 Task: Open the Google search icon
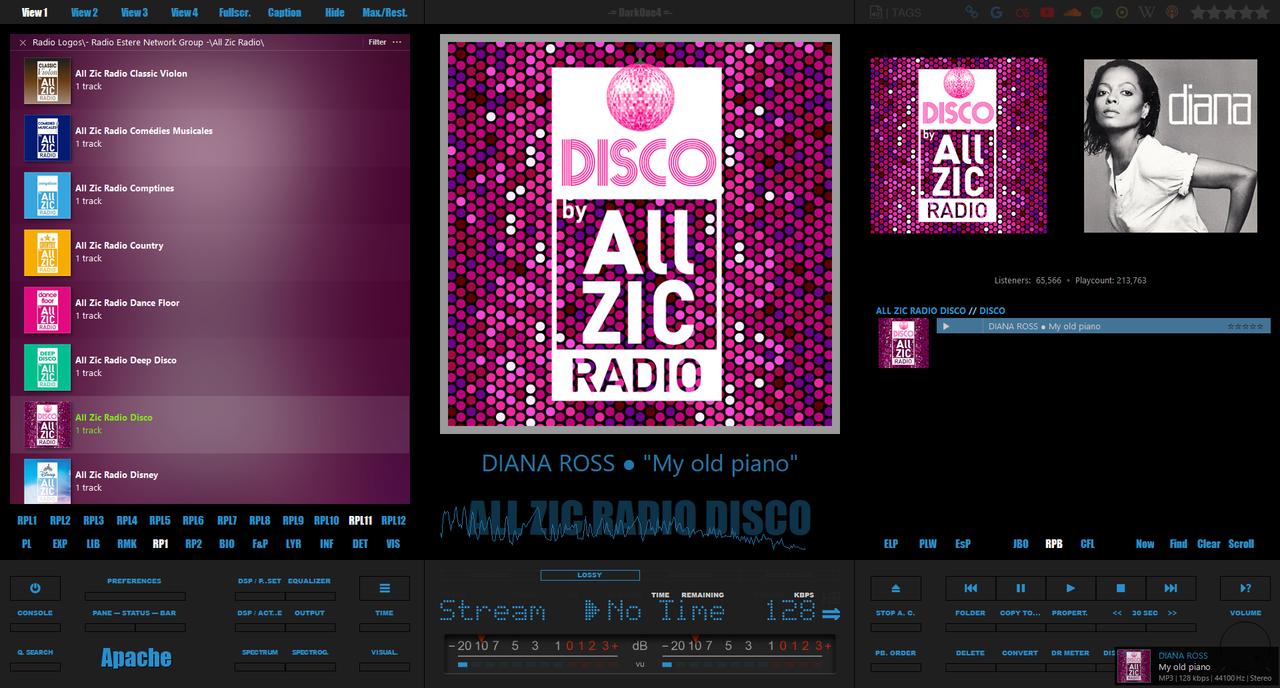(996, 12)
